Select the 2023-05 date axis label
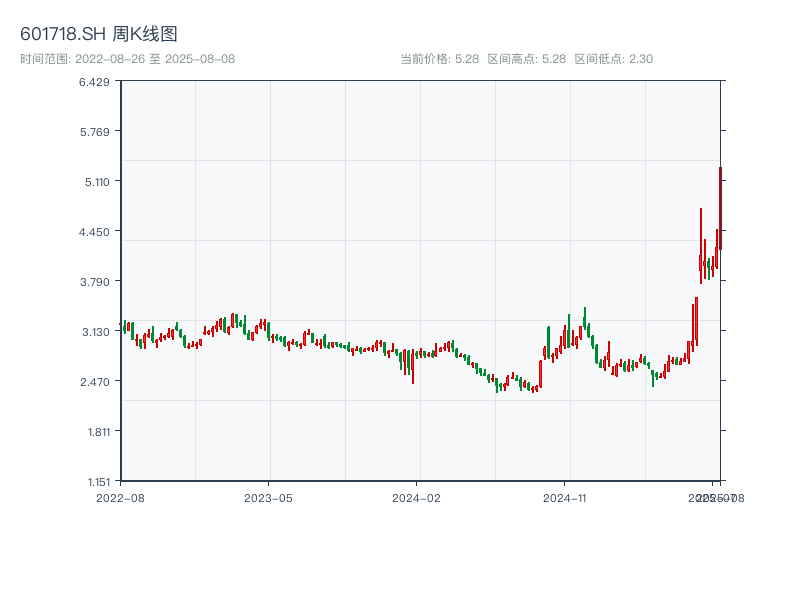This screenshot has height=600, width=800. [x=269, y=497]
